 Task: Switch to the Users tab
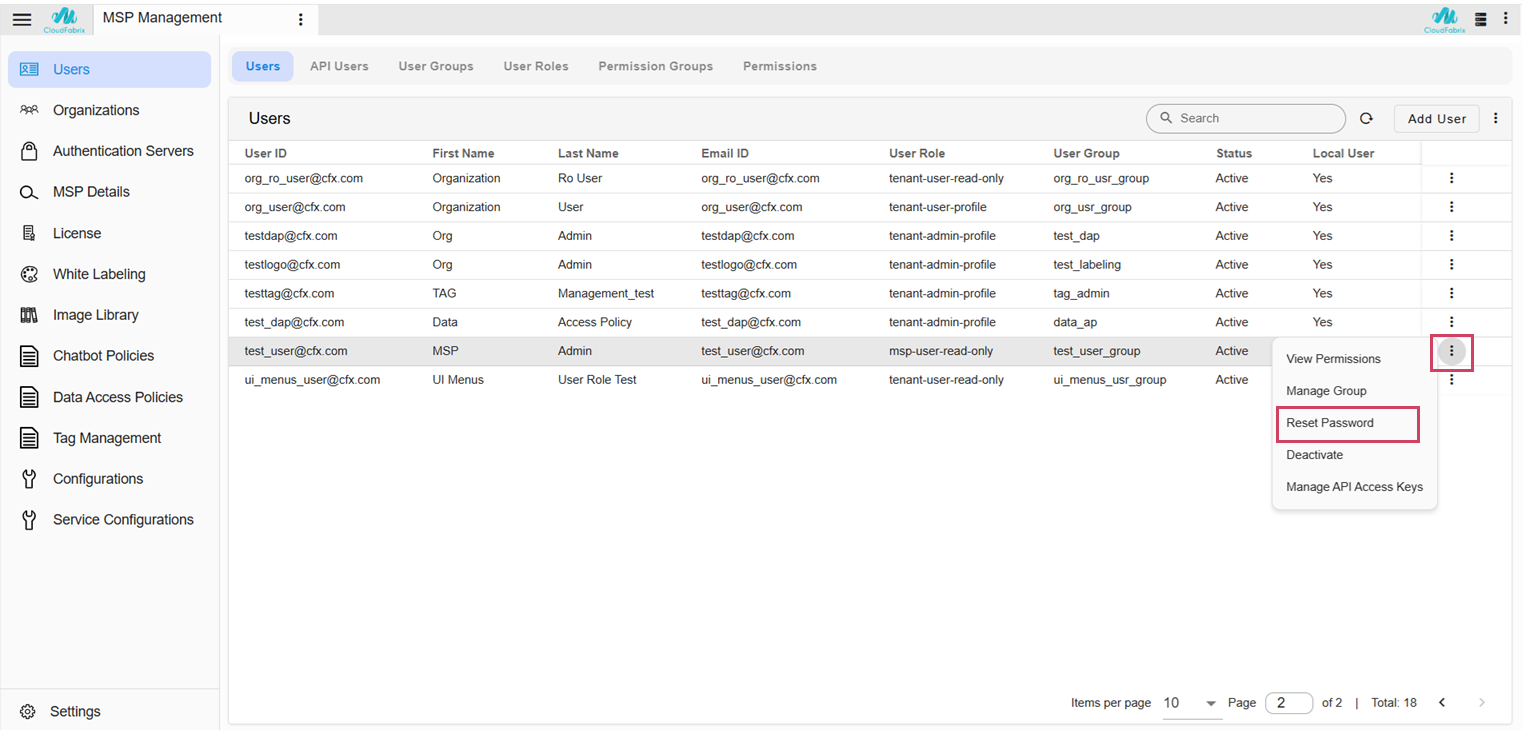click(x=263, y=66)
